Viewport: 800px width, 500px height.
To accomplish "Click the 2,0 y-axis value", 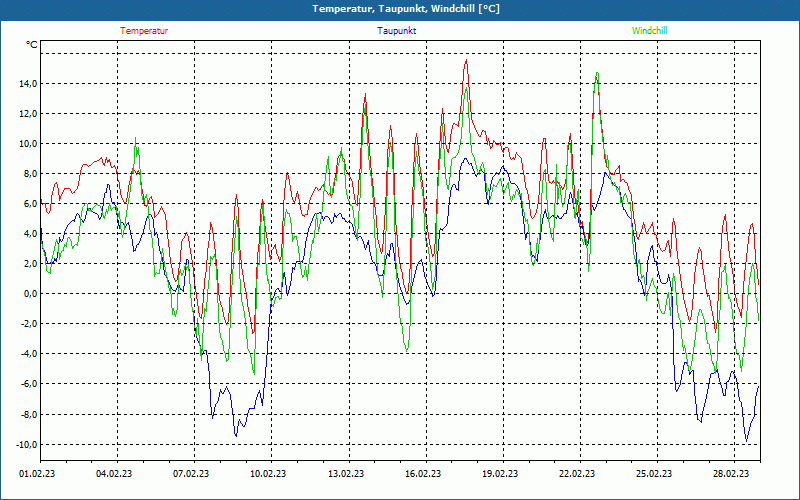I will [x=31, y=264].
